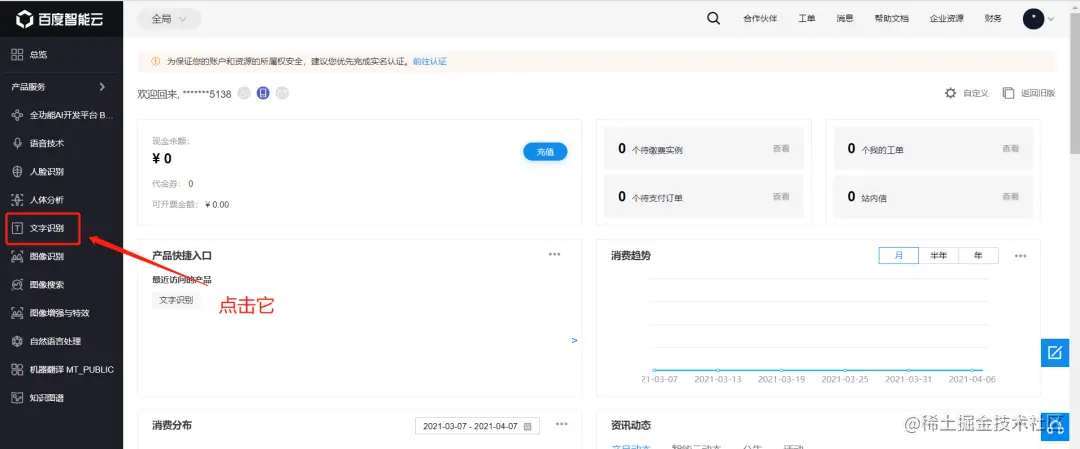Follow the 前往认证 link
Image resolution: width=1080 pixels, height=449 pixels.
pyautogui.click(x=430, y=61)
